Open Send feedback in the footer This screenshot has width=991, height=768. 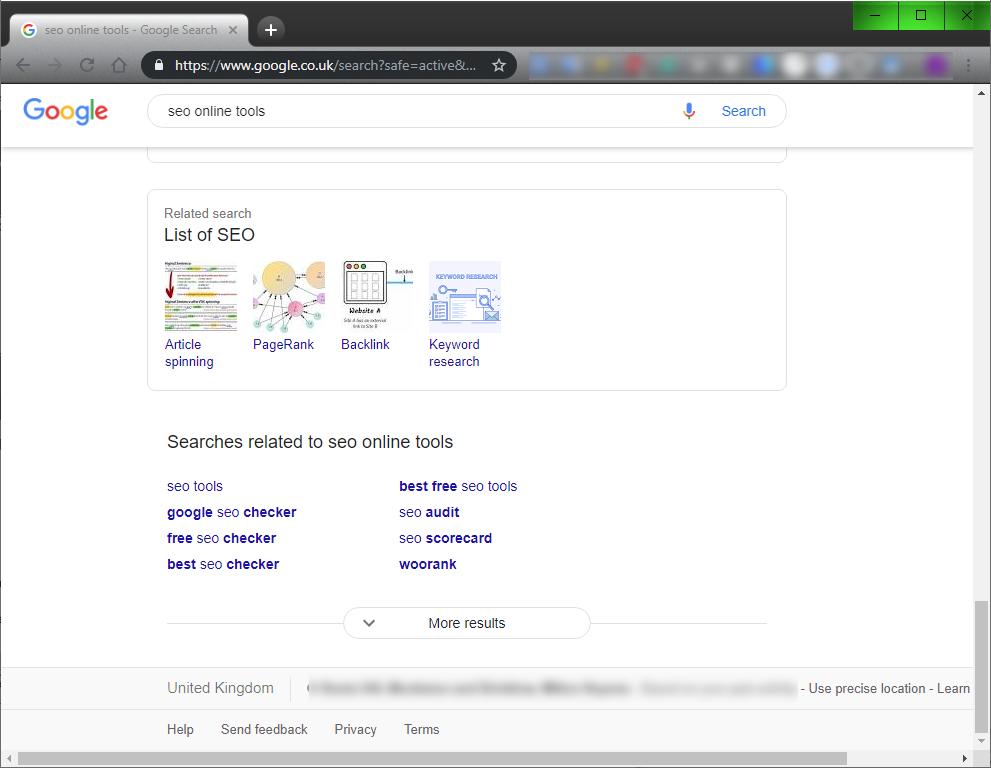(x=264, y=729)
